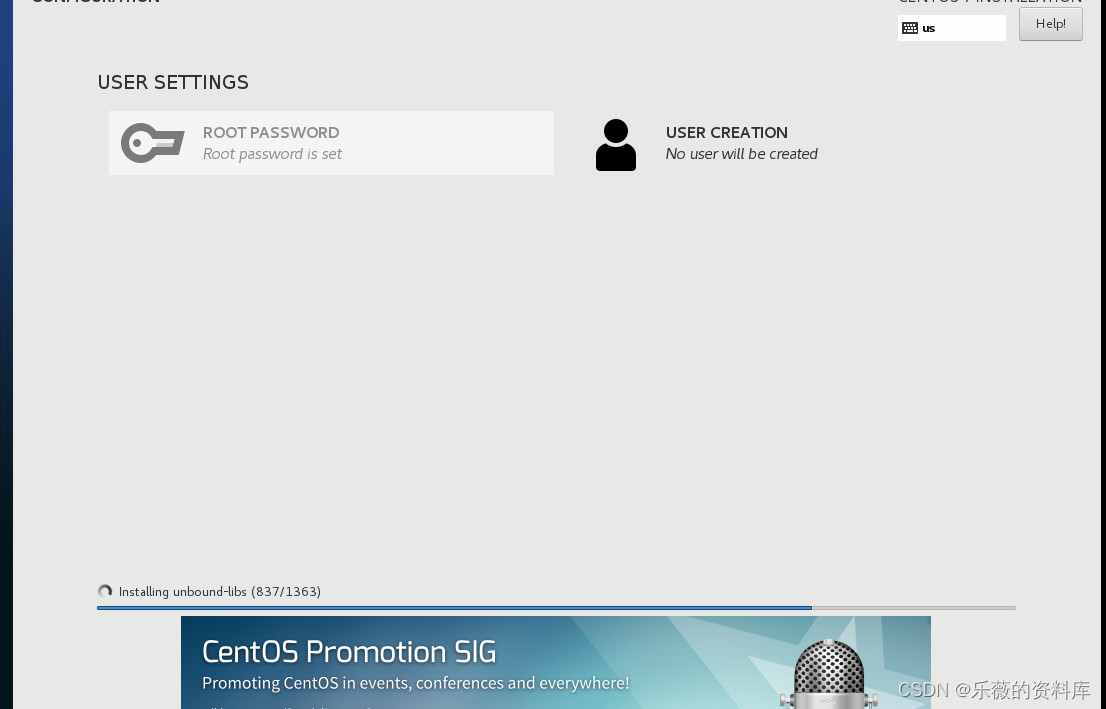Screen dimensions: 1106x709
Task: Click the installation progress bar
Action: (556, 607)
